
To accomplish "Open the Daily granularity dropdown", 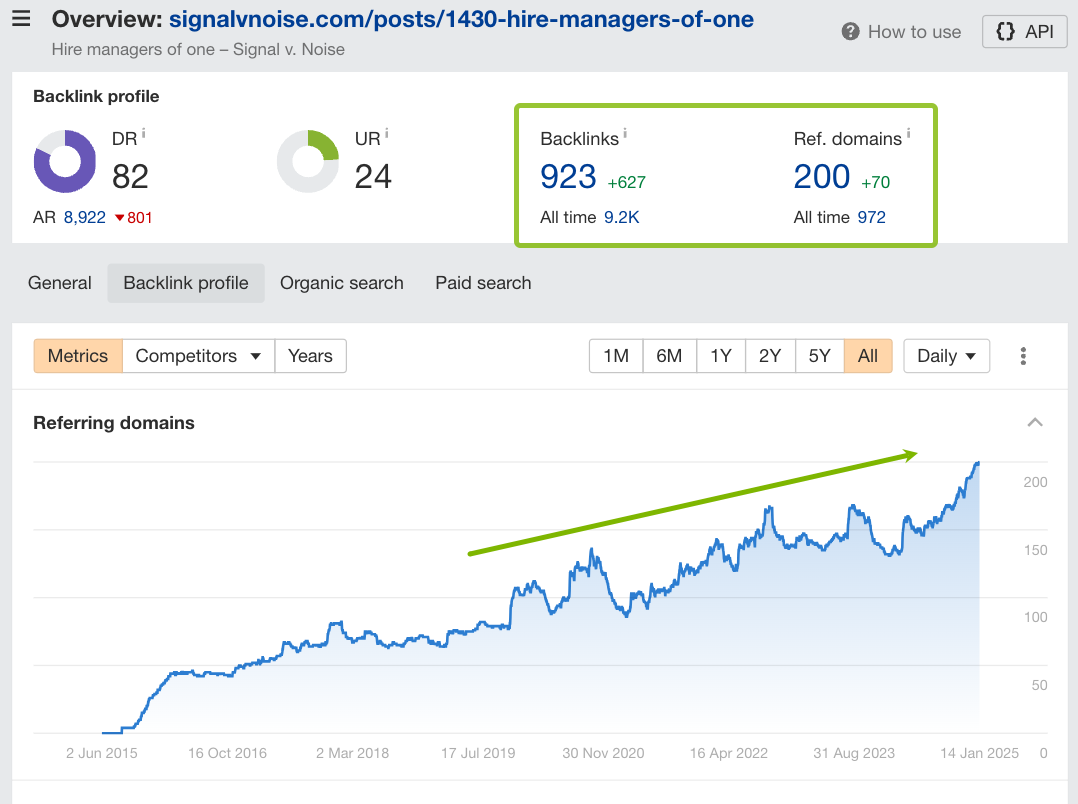I will [x=945, y=355].
